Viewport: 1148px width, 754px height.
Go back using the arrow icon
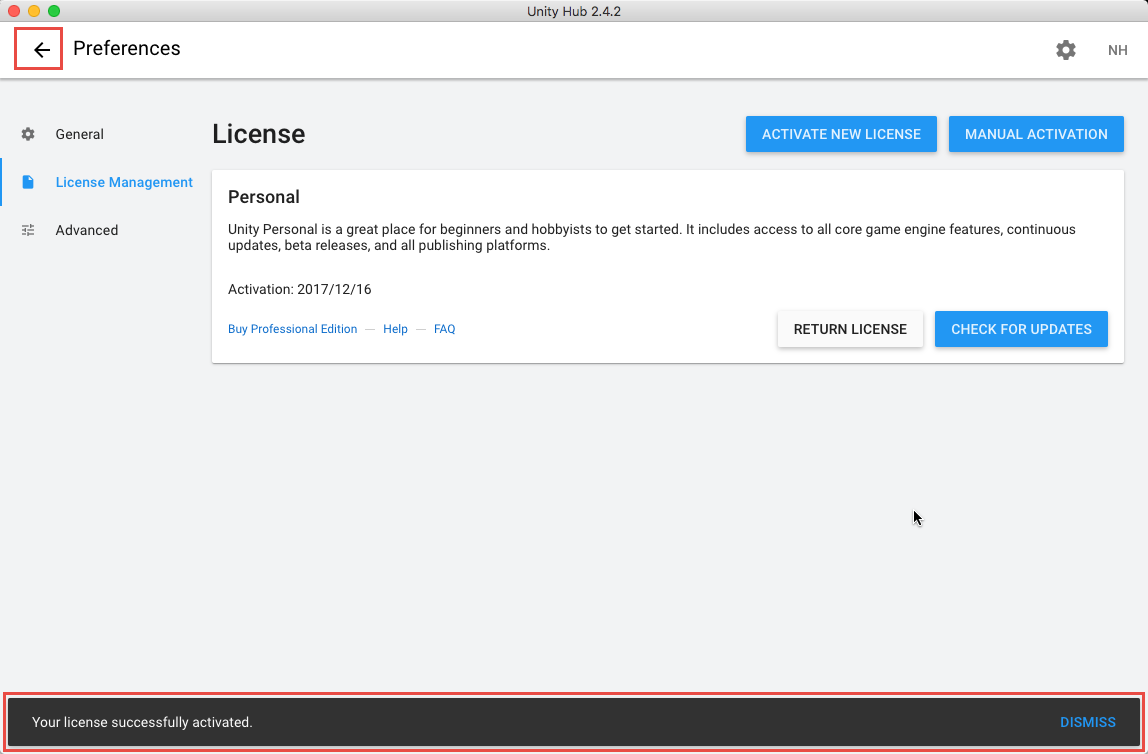coord(42,50)
